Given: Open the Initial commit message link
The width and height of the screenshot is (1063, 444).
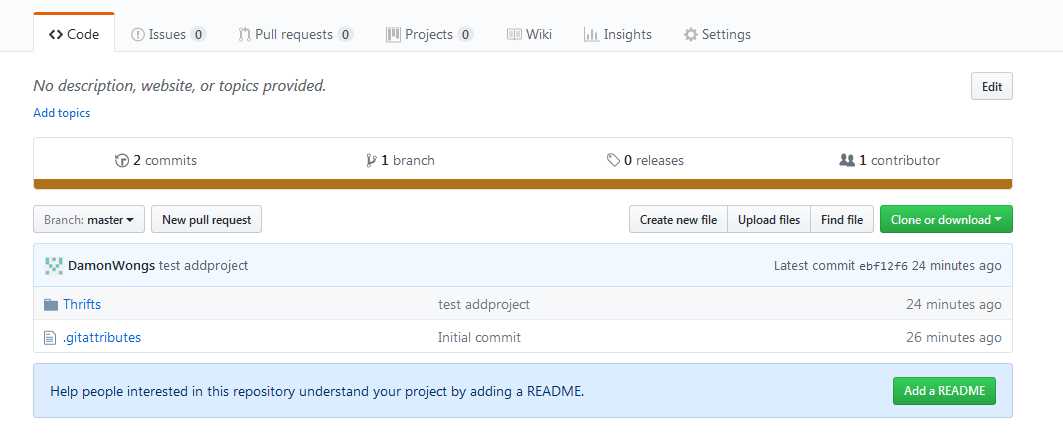Looking at the screenshot, I should (479, 337).
